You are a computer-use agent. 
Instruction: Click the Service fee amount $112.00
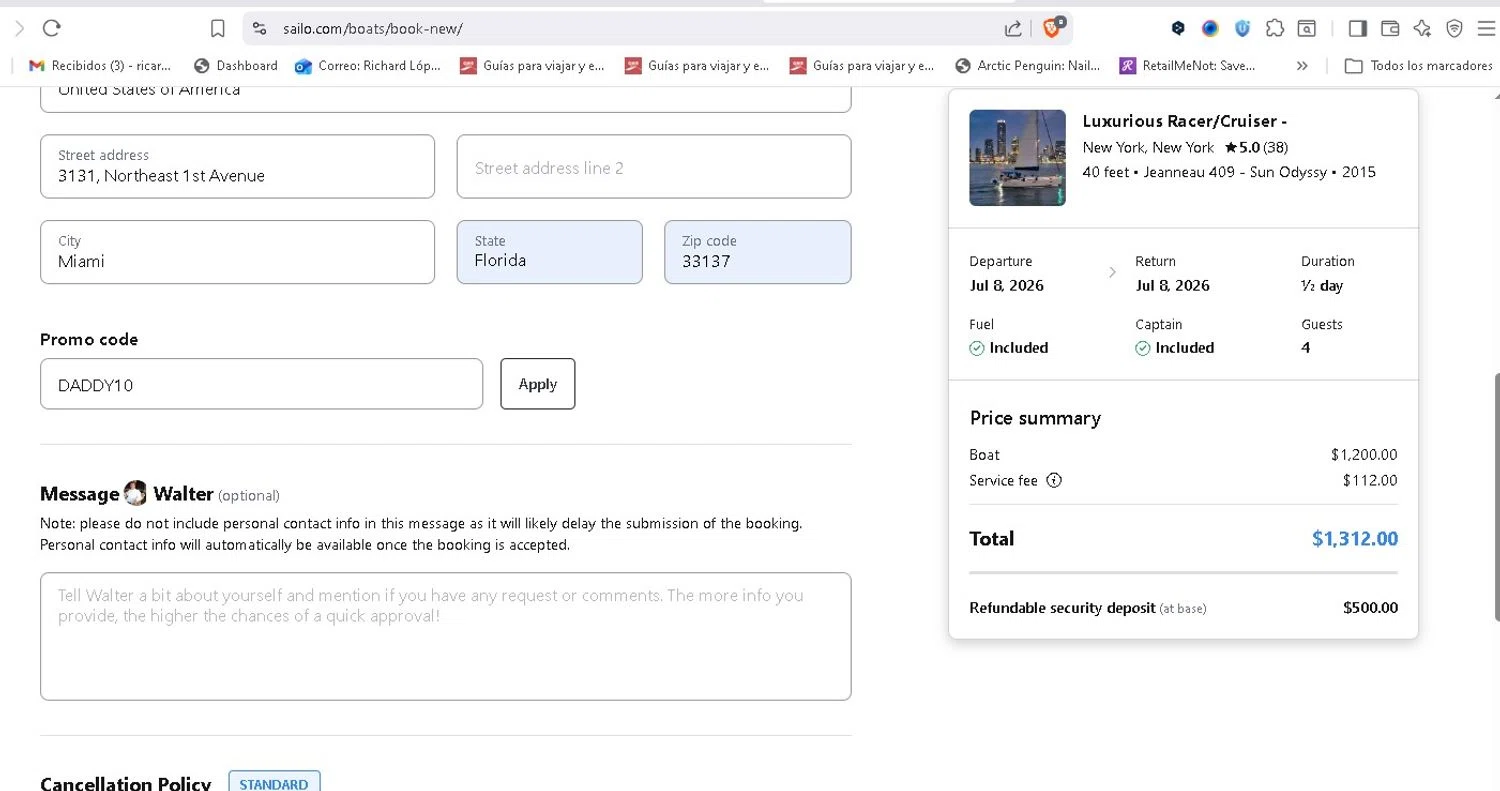[x=1370, y=481]
